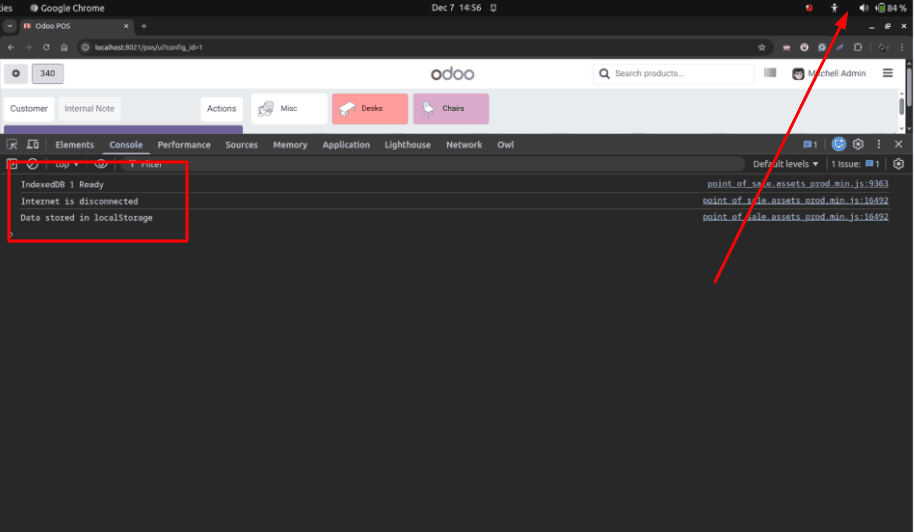Click the browser home icon
The width and height of the screenshot is (914, 532).
tap(64, 47)
